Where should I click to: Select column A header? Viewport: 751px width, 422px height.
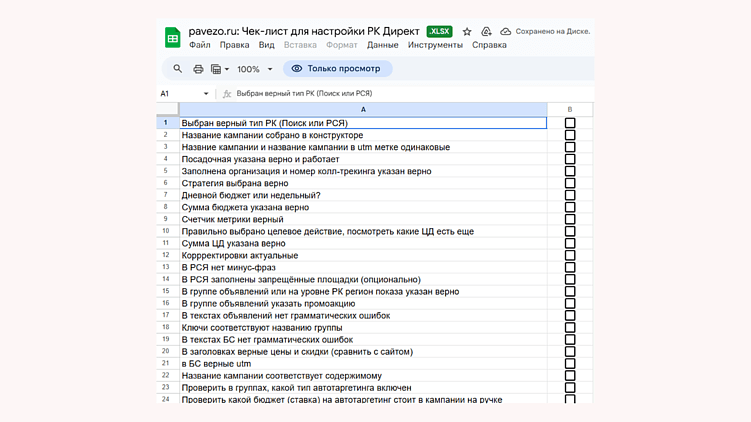tap(363, 109)
